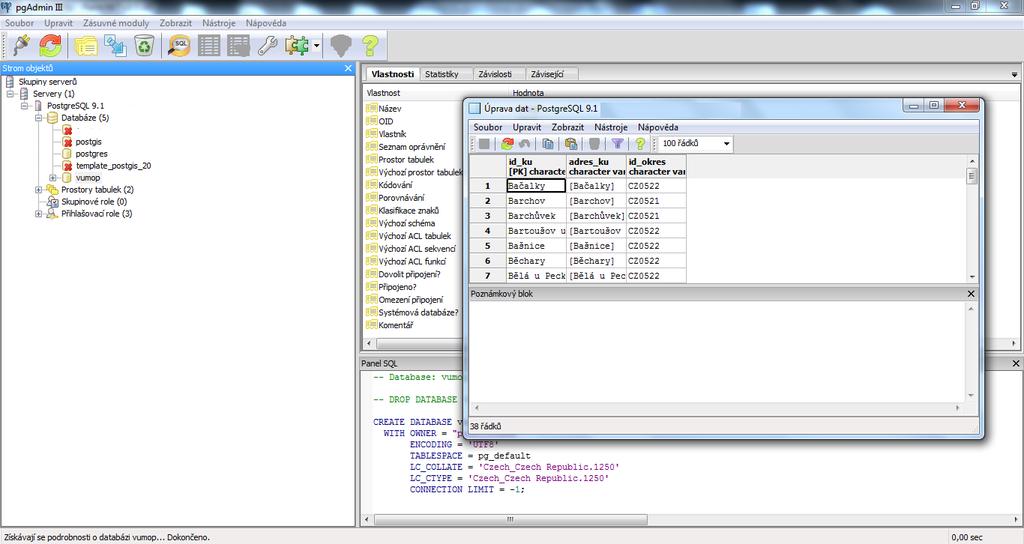Click the adres_ku column header
Screen dimensions: 1024x544
click(x=596, y=167)
